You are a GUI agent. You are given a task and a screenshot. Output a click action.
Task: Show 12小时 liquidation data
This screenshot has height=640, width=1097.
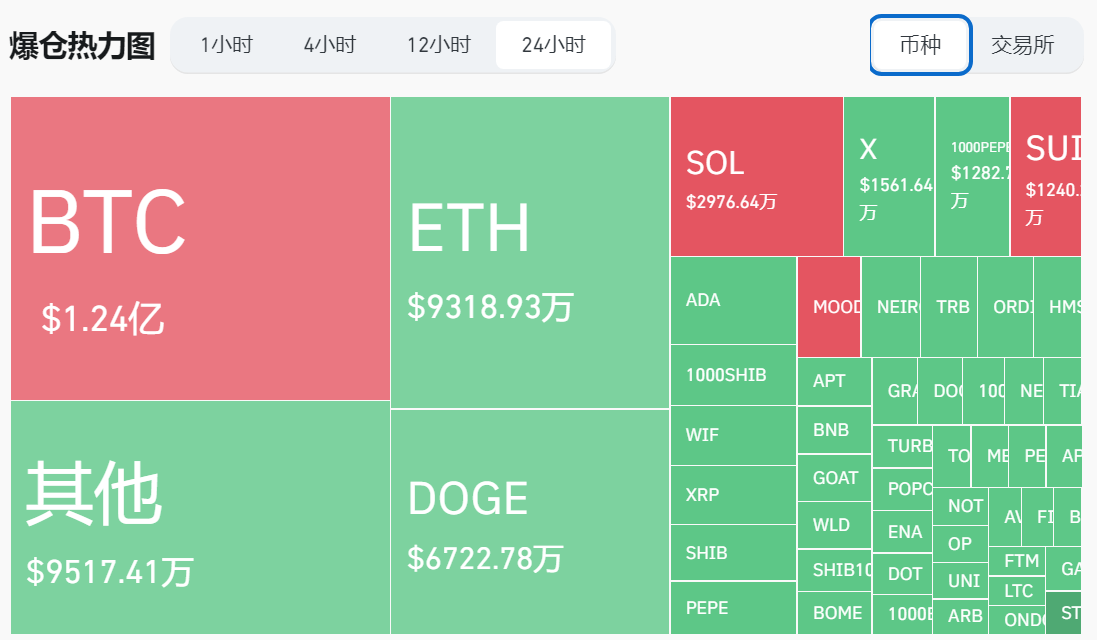(x=438, y=45)
